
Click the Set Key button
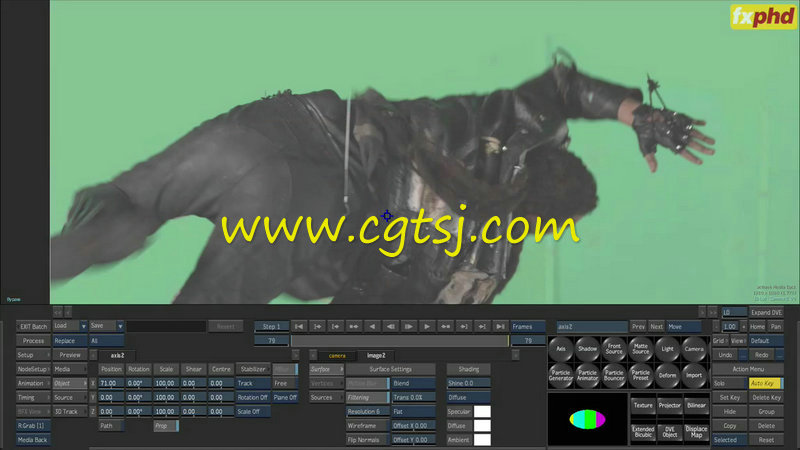pyautogui.click(x=730, y=397)
